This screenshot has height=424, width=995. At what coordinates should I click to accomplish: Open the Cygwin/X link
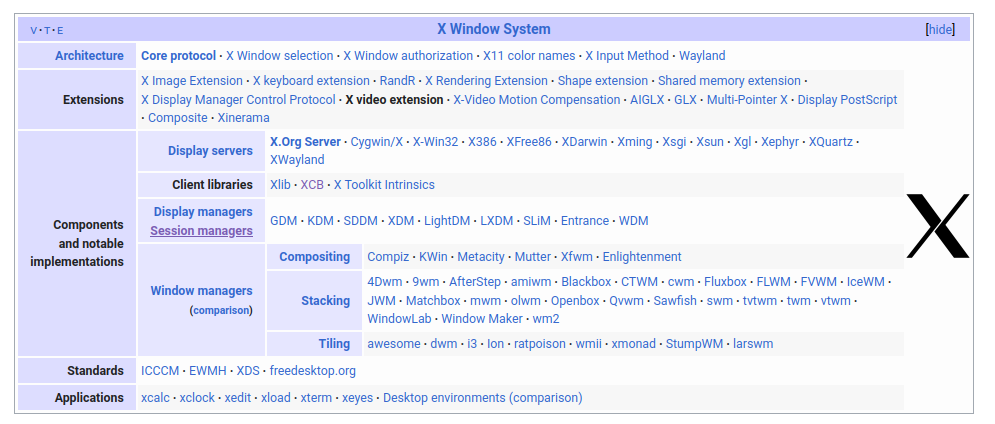[x=377, y=142]
